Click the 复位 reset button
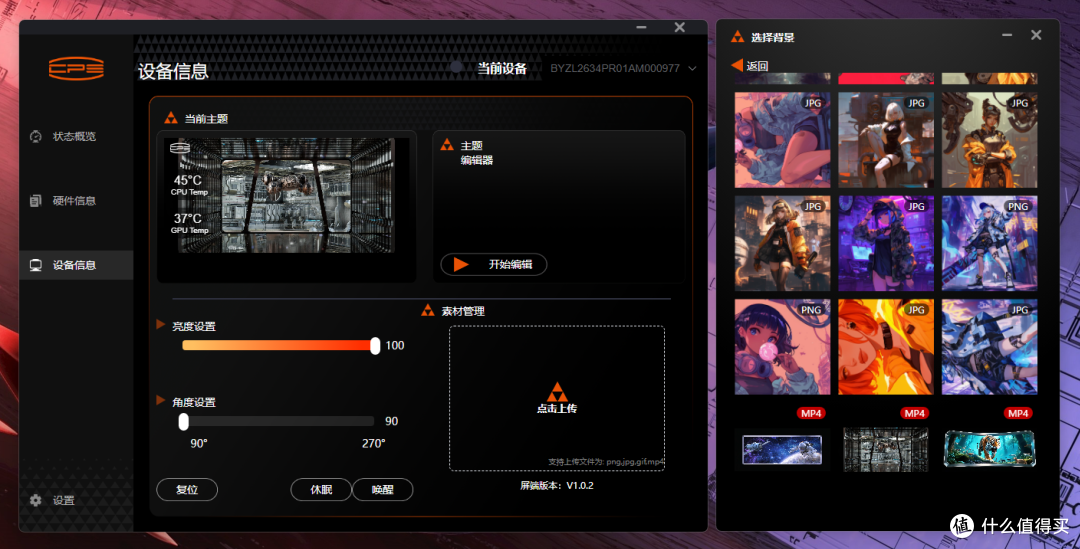Screen dimensions: 1080x549 [x=187, y=490]
